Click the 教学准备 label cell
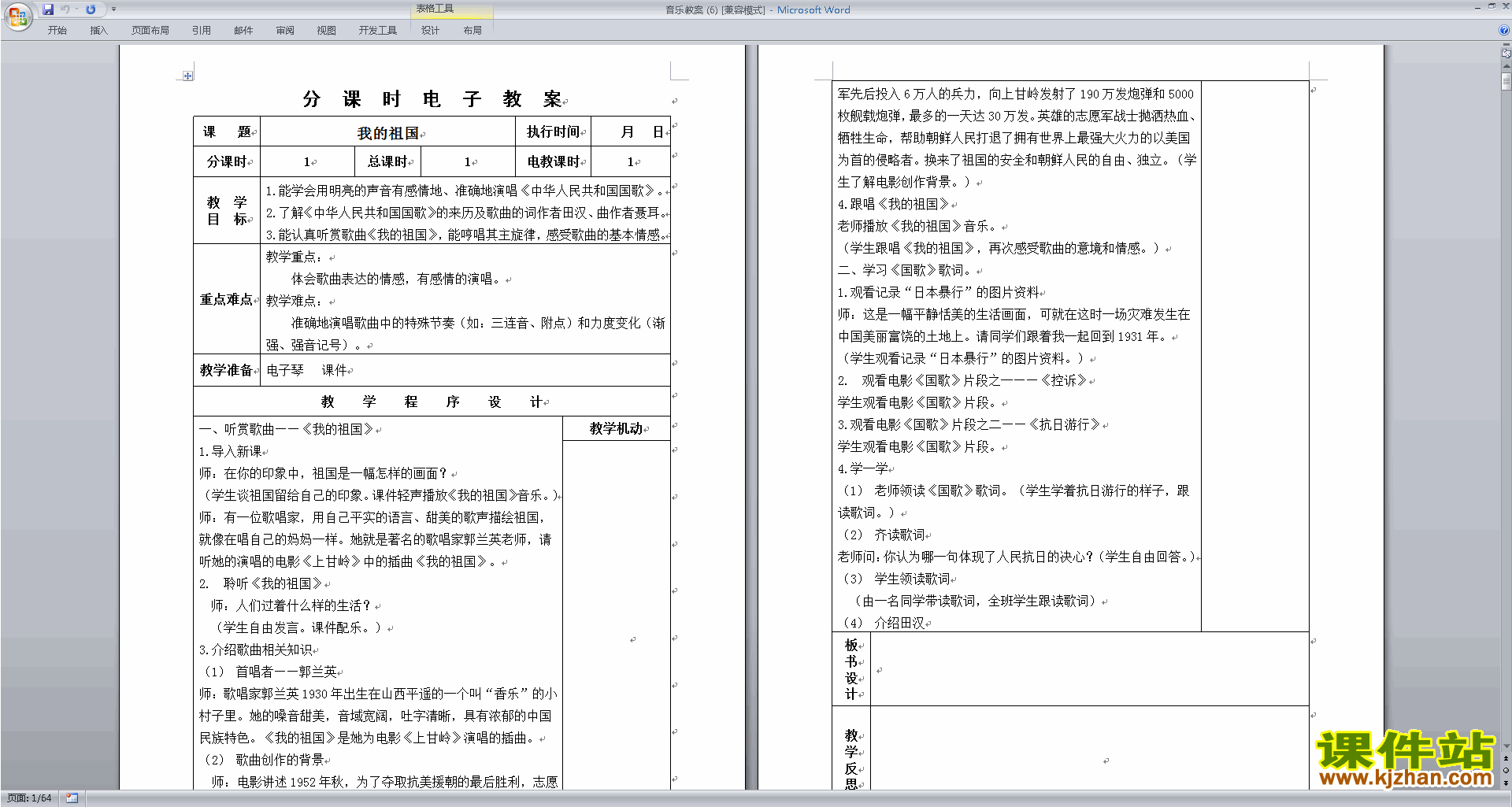 (x=227, y=370)
